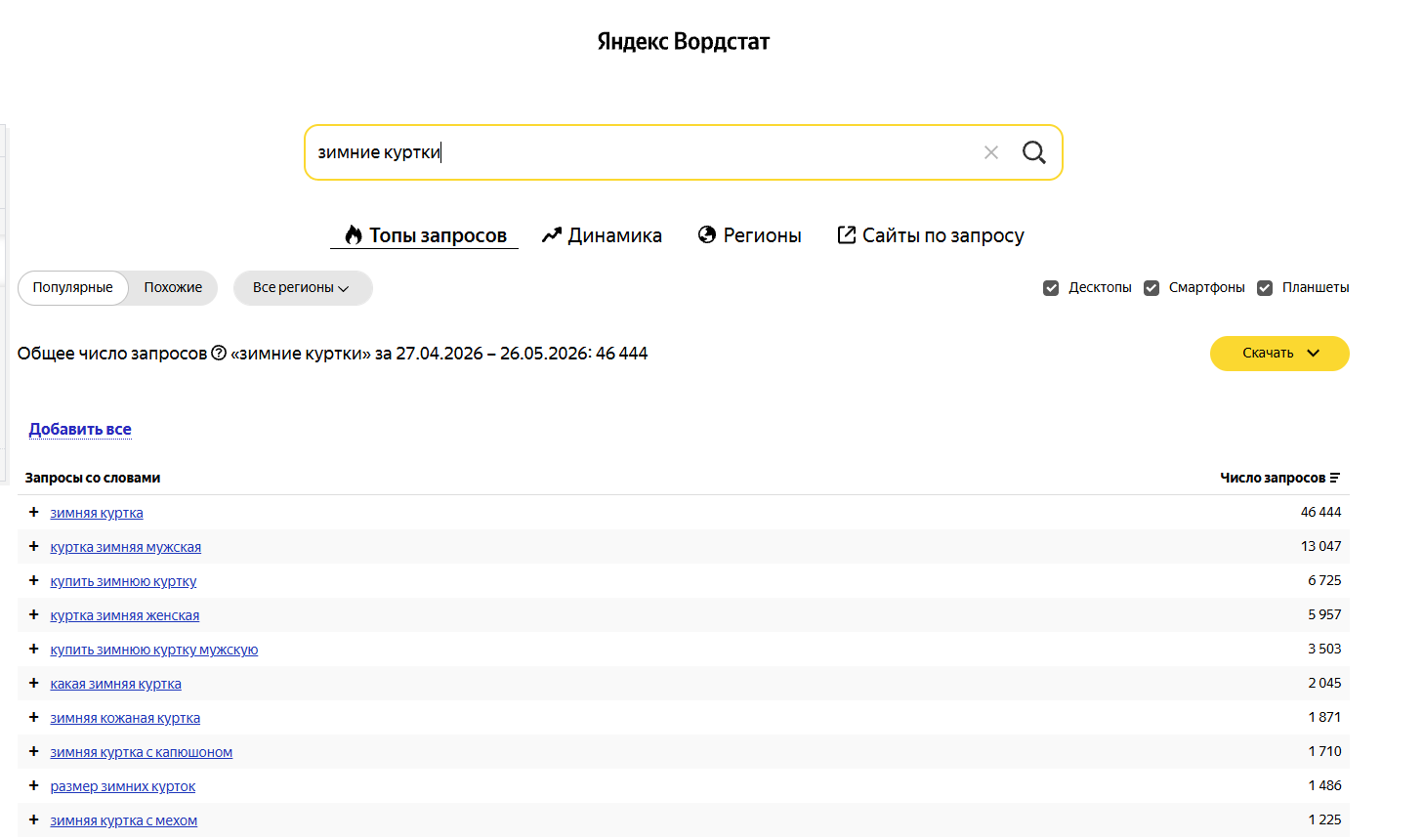Click the request count 2 045
1424x840 pixels.
[x=1325, y=683]
